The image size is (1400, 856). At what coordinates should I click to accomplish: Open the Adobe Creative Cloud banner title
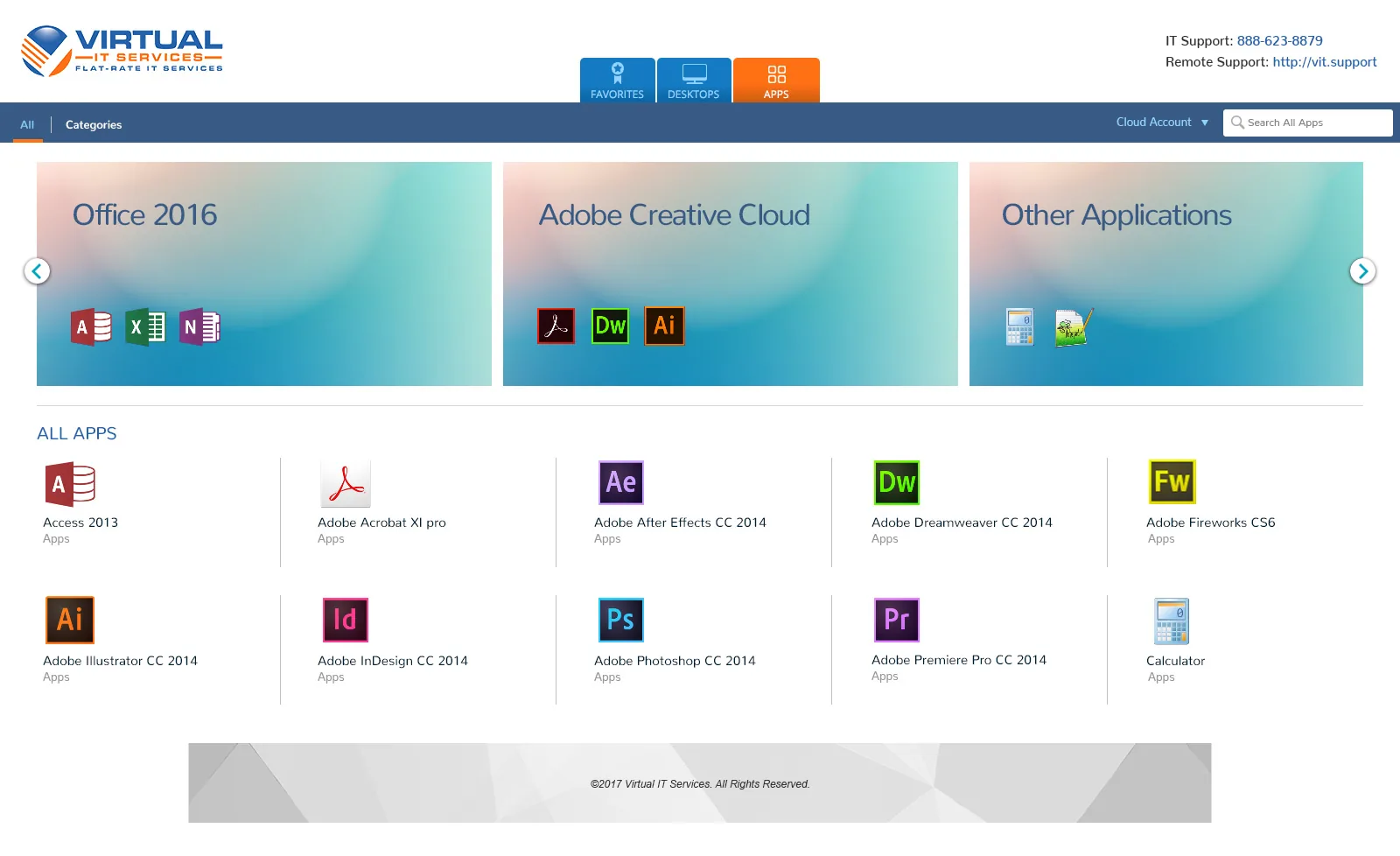pyautogui.click(x=675, y=215)
